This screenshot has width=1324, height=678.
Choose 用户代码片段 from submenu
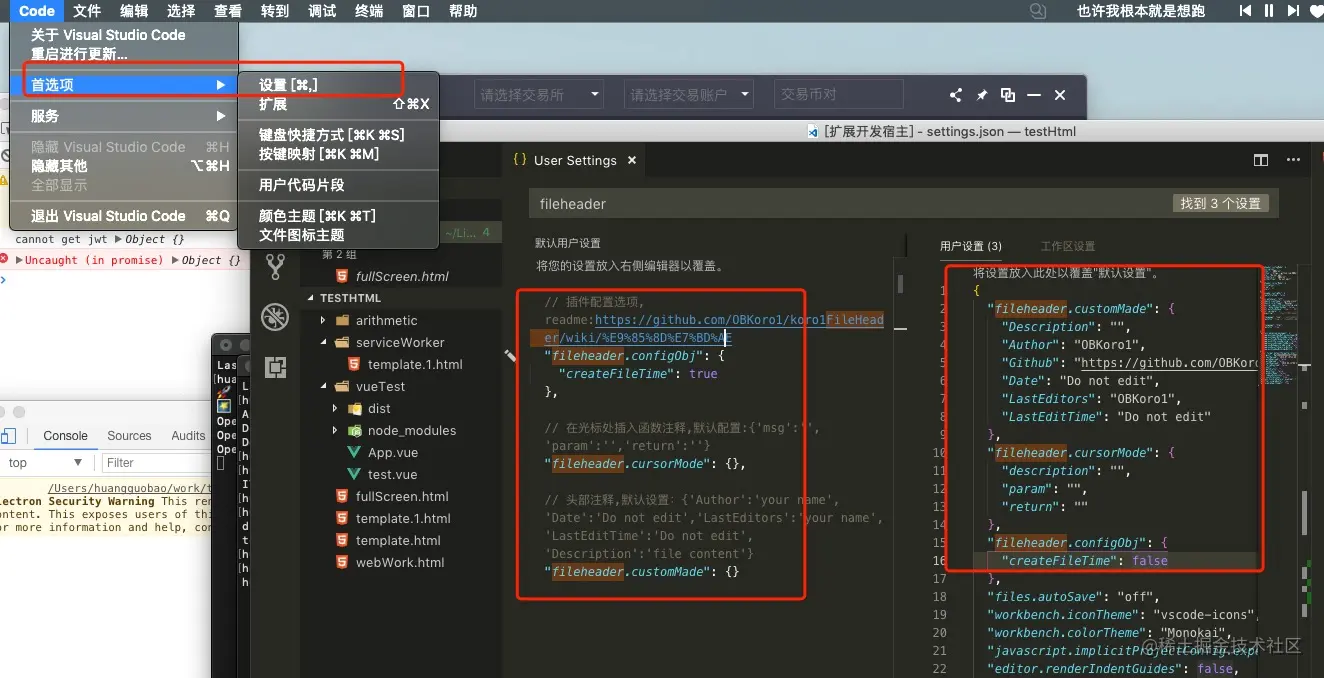[338, 185]
